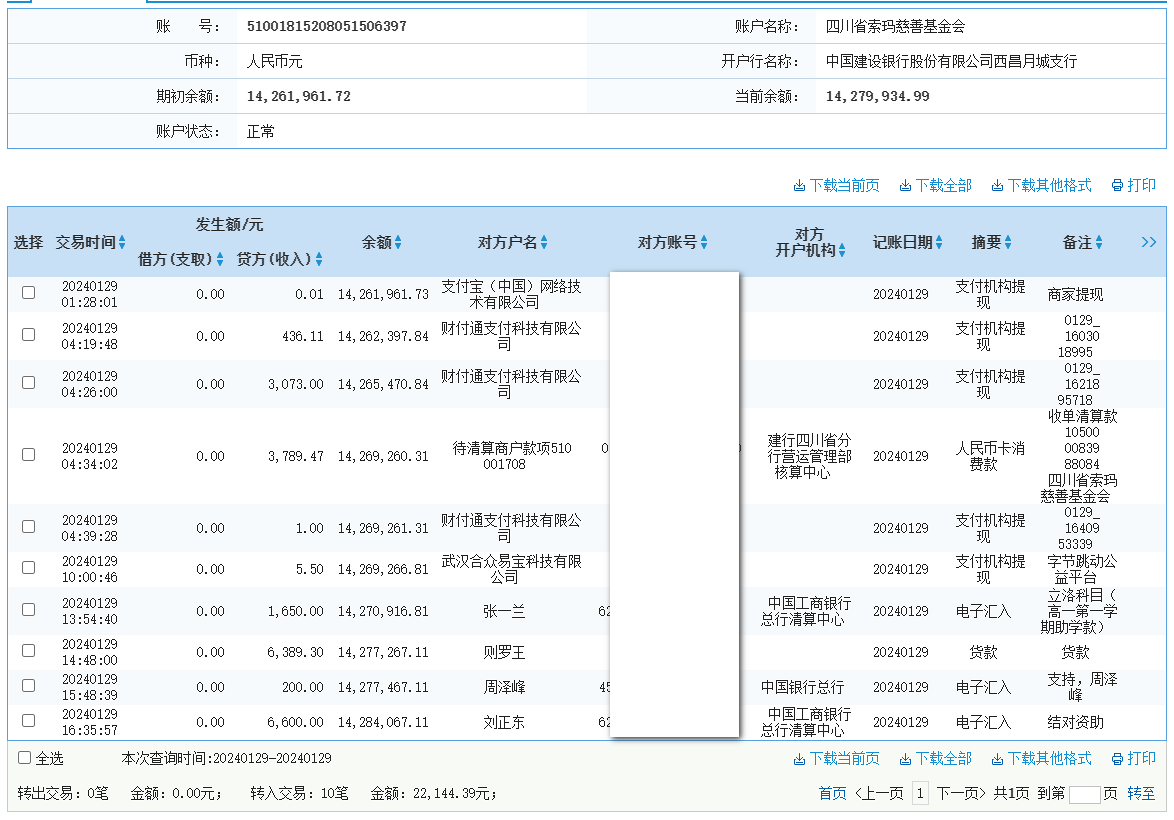Sort posting date (记账日期) arrows

click(939, 243)
